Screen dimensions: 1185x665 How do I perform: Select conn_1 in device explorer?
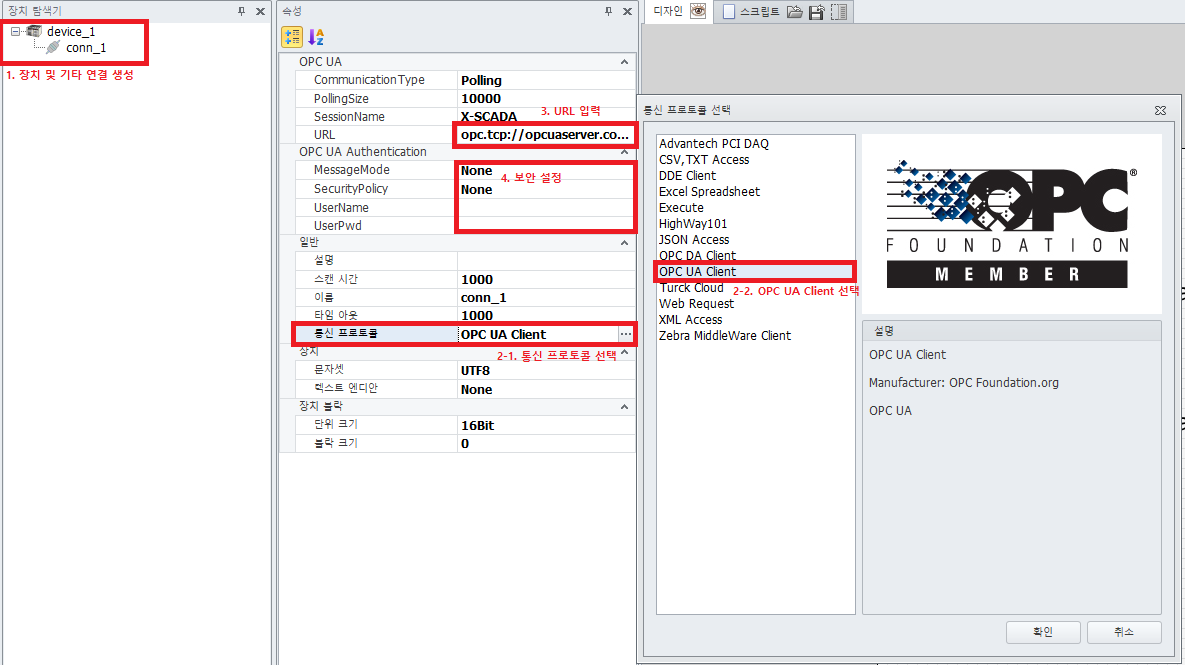[86, 48]
